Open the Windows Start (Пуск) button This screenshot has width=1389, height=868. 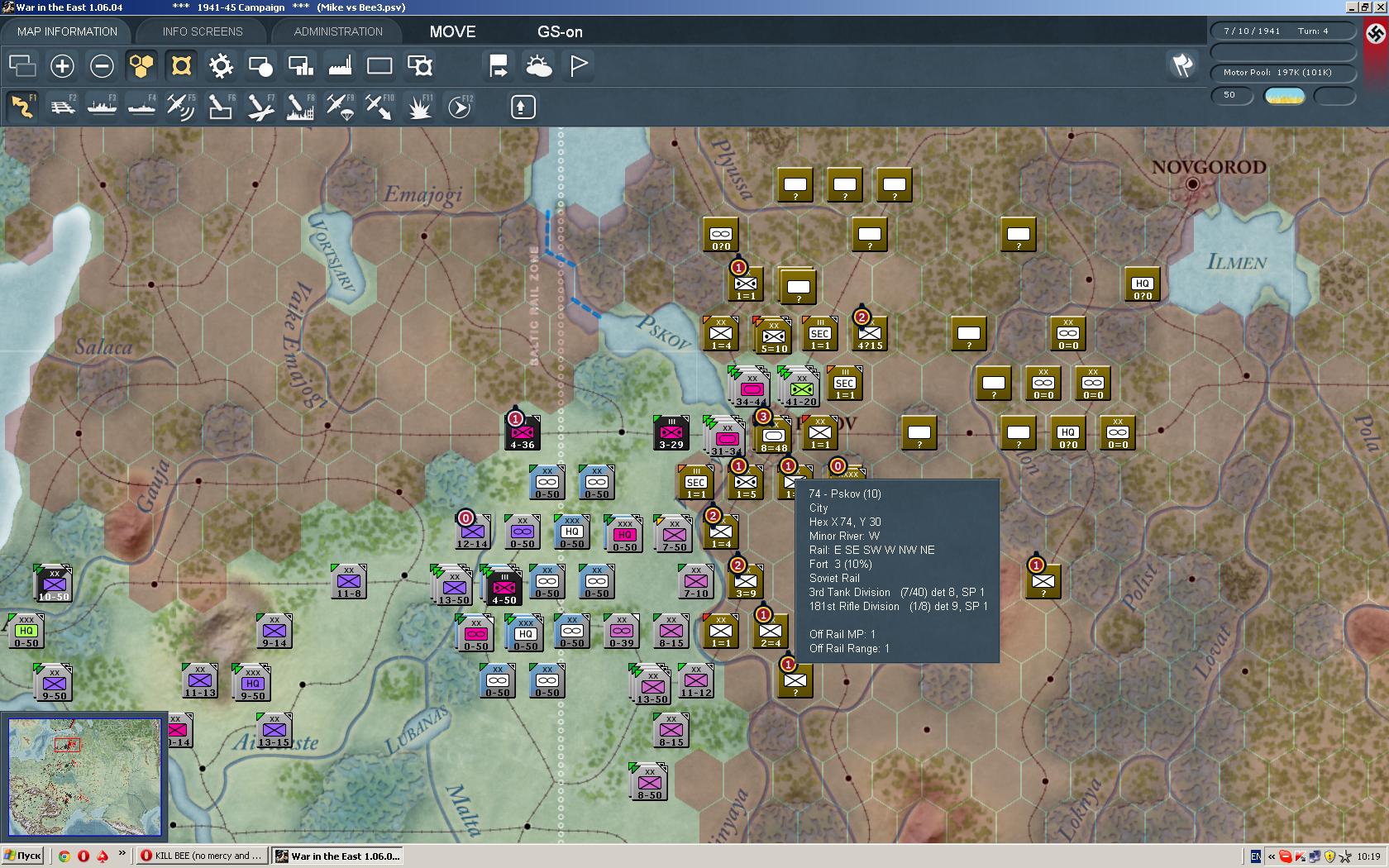point(23,856)
